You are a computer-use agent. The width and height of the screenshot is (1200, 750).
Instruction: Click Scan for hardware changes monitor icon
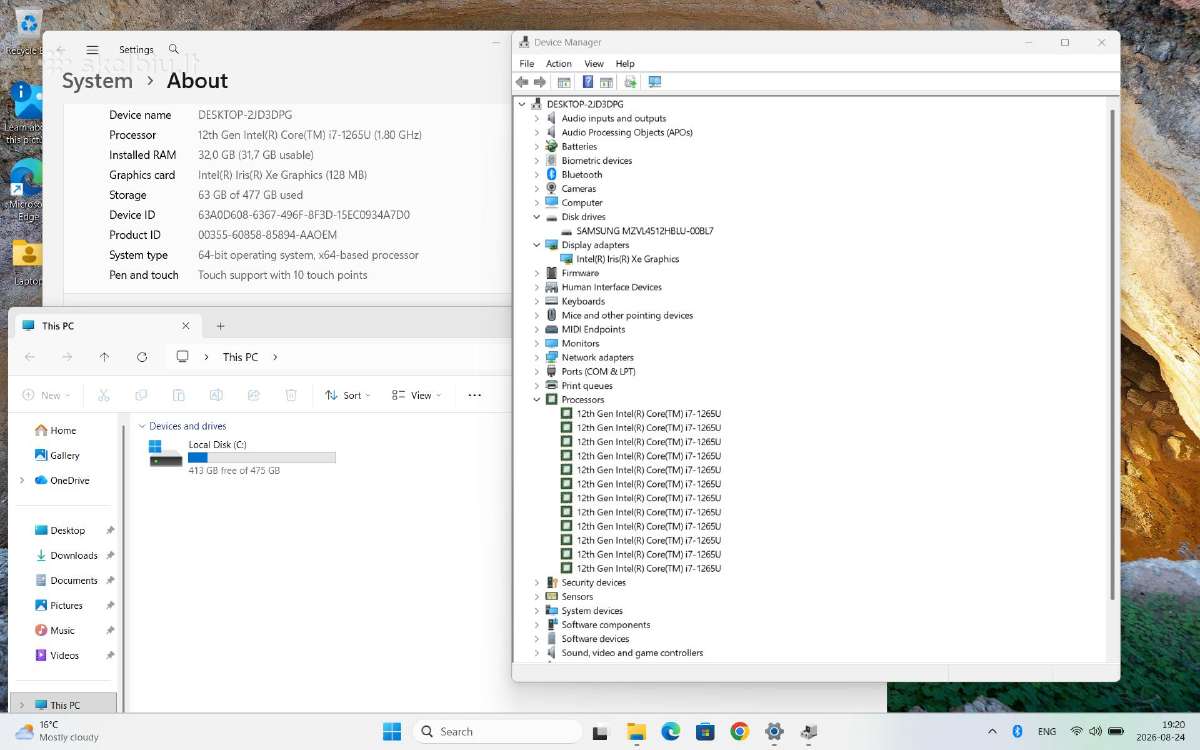pos(655,82)
